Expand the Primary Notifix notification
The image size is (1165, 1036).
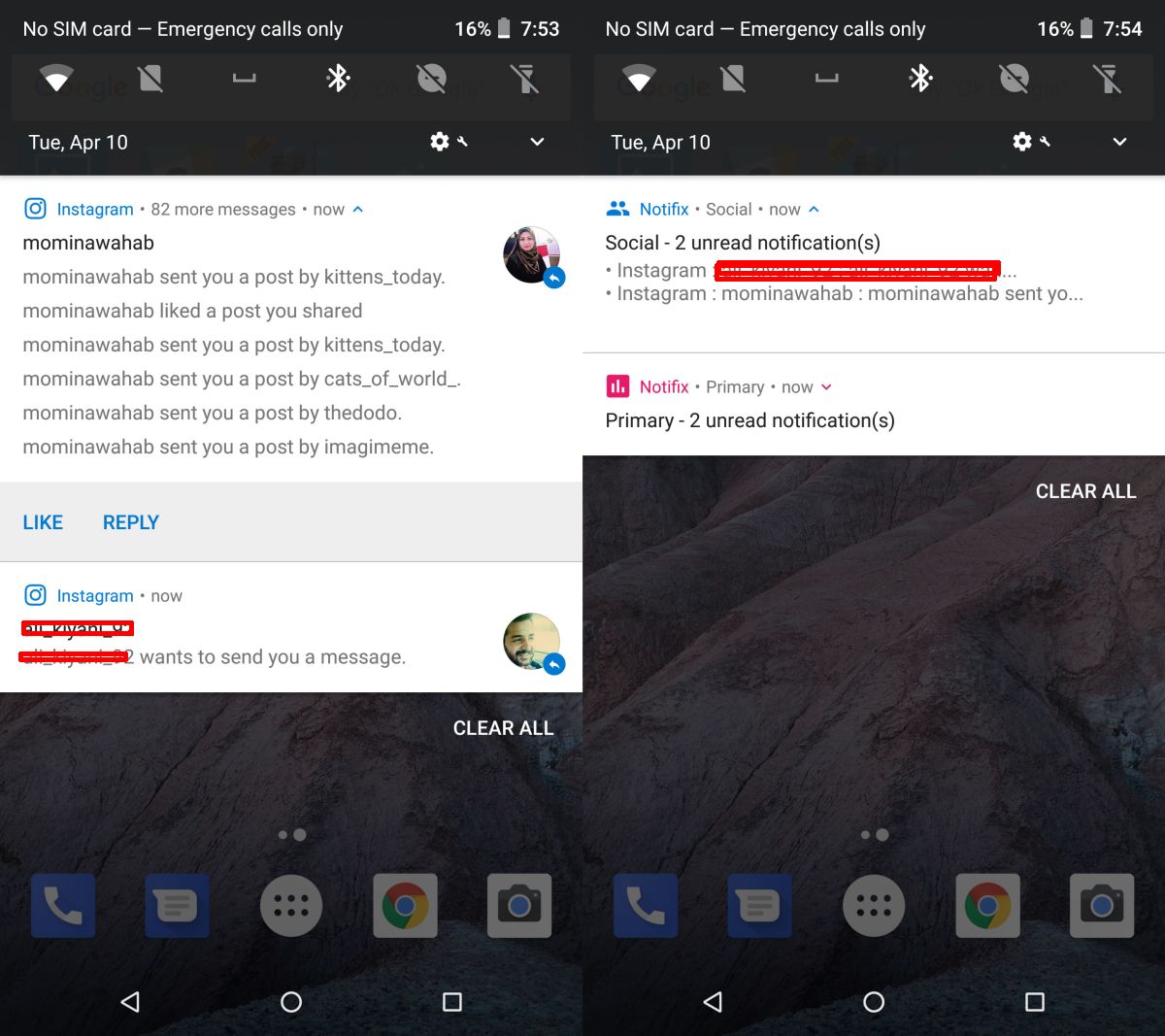(827, 386)
